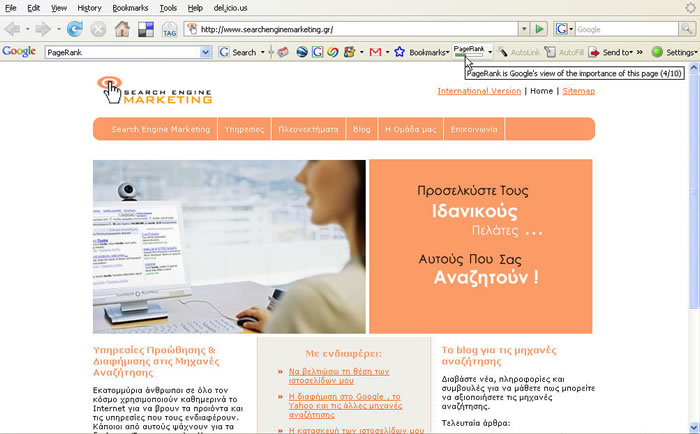Open the del.icio.us menu
Viewport: 700px width, 434px height.
(230, 8)
